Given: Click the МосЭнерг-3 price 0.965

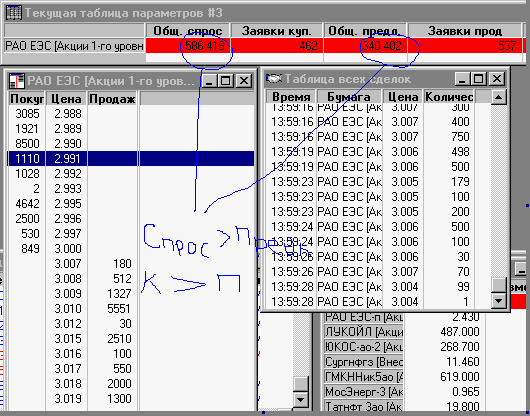Looking at the screenshot, I should click(466, 392).
